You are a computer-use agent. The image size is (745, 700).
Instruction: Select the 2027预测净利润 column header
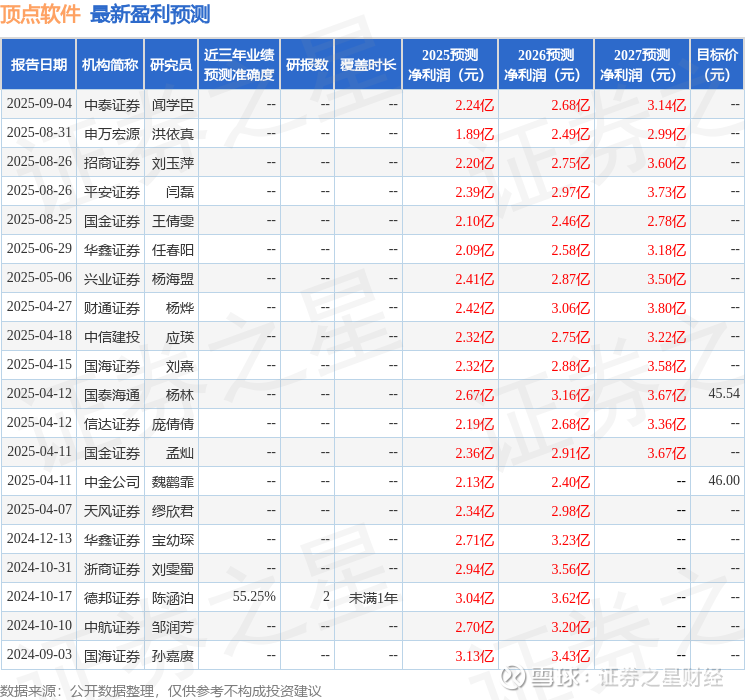(x=642, y=64)
